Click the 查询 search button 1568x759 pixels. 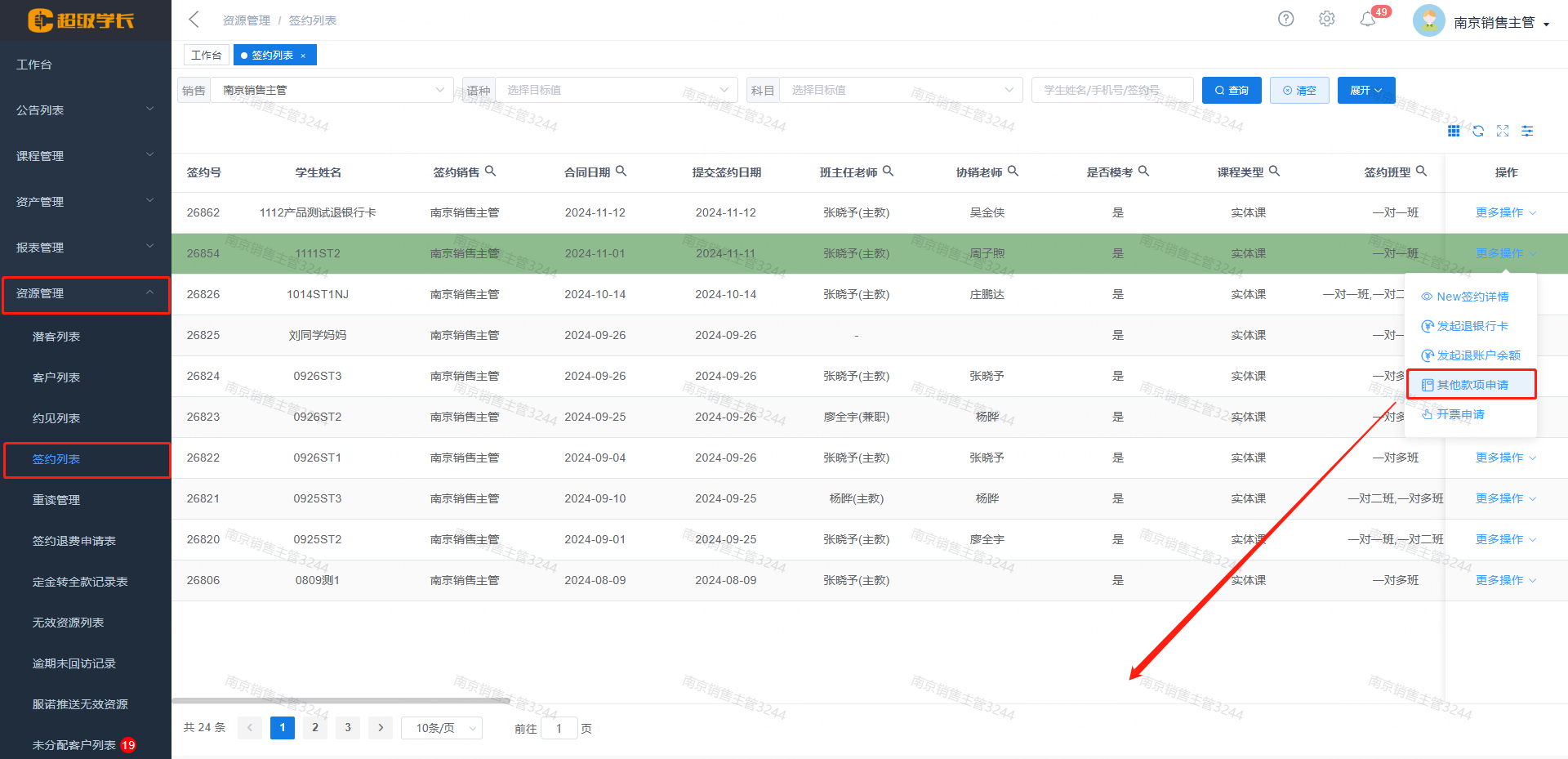(x=1231, y=90)
